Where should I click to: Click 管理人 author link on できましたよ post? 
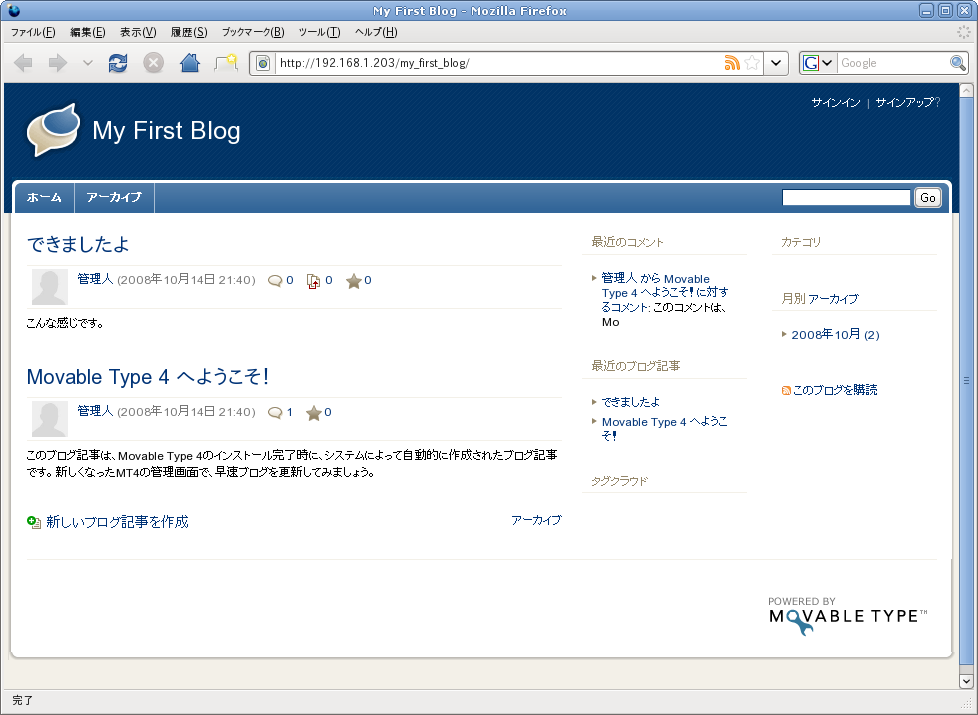pos(95,280)
